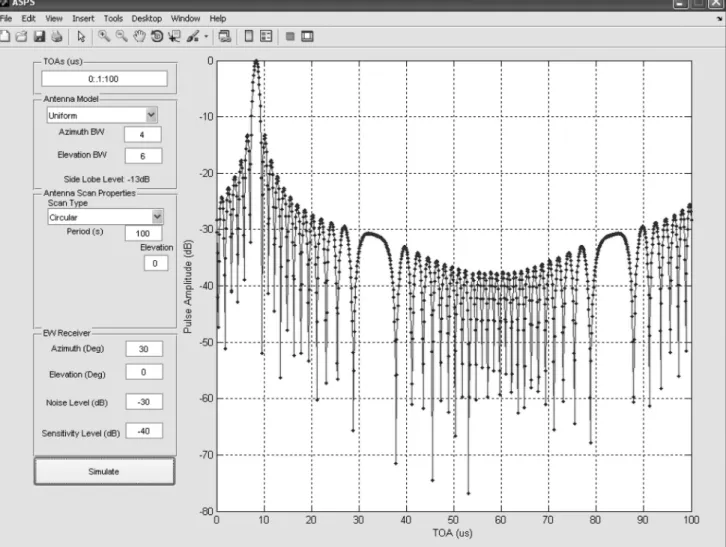Open the File menu
726x547 pixels.
point(6,19)
